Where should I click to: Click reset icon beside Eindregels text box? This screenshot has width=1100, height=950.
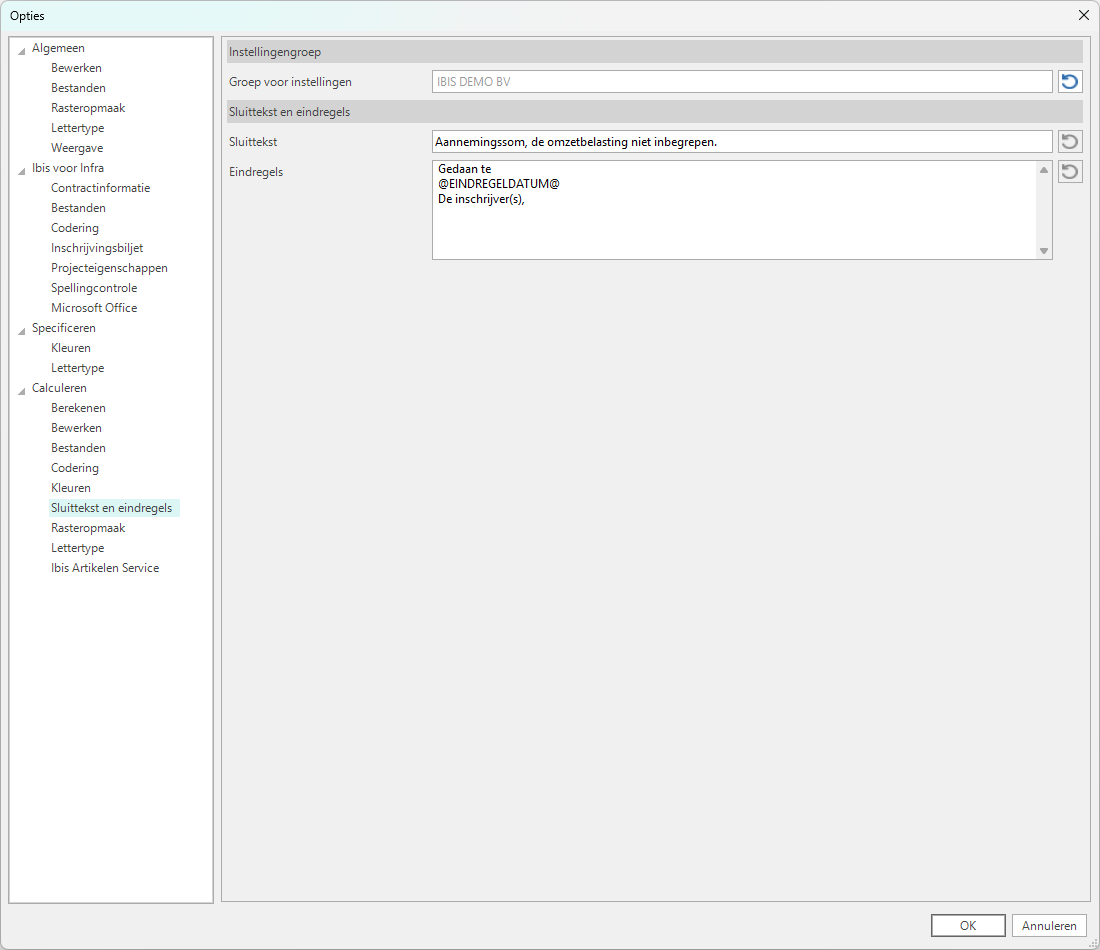pos(1070,172)
